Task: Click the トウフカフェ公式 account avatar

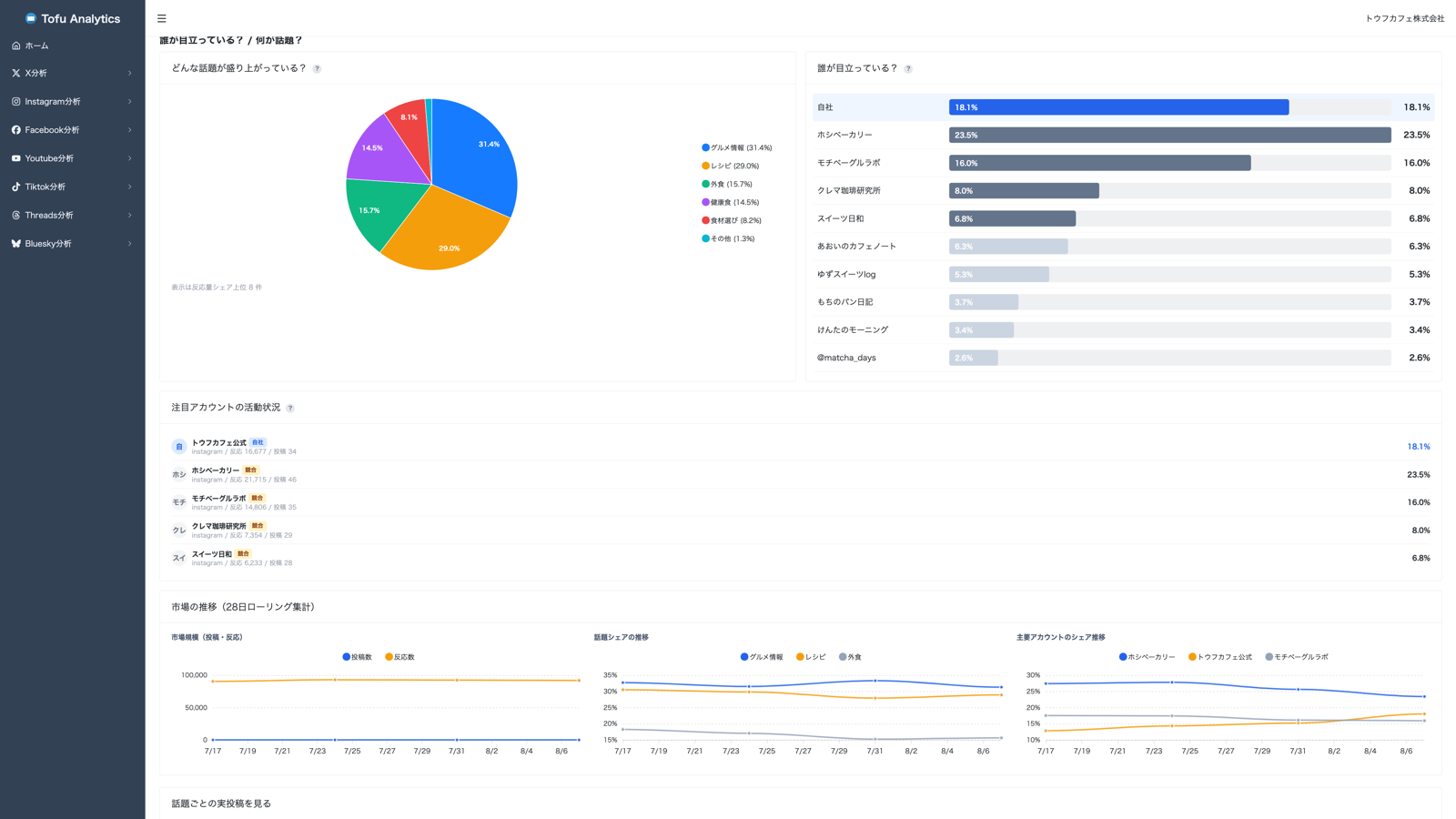Action: coord(179,447)
